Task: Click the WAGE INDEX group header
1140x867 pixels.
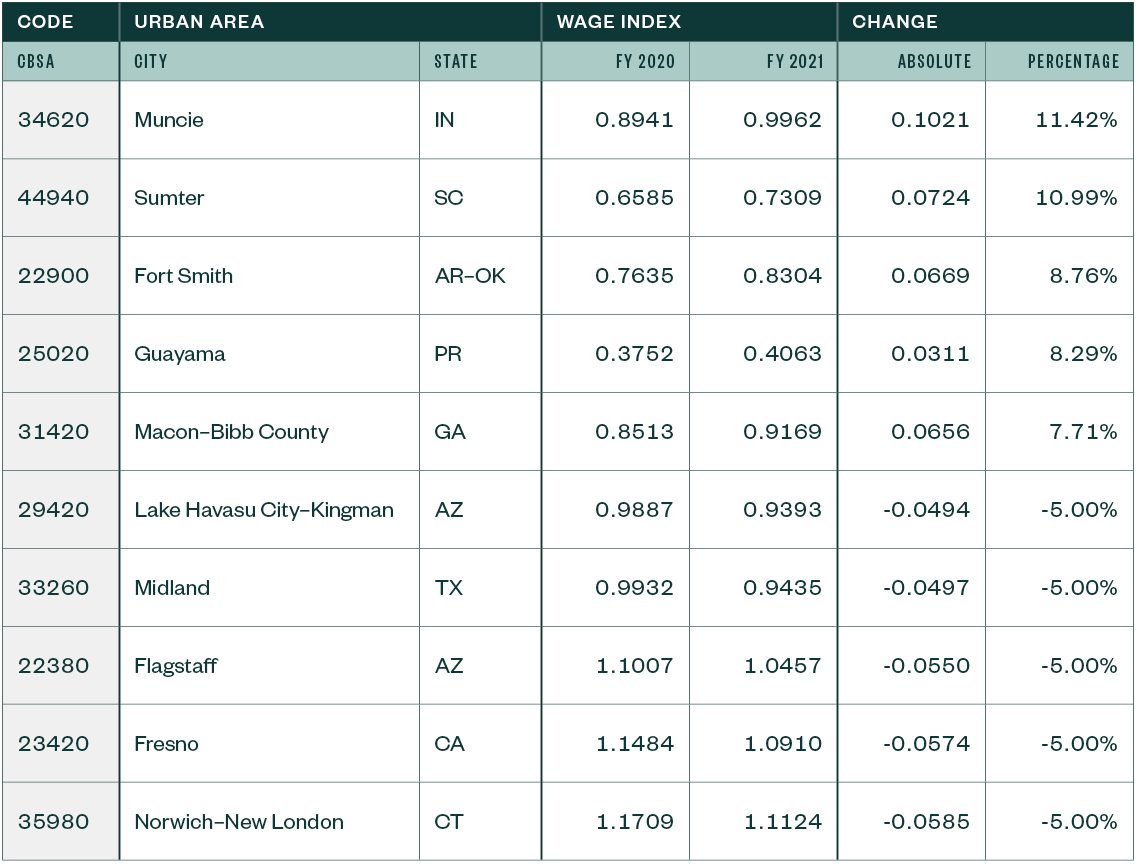Action: pyautogui.click(x=607, y=21)
